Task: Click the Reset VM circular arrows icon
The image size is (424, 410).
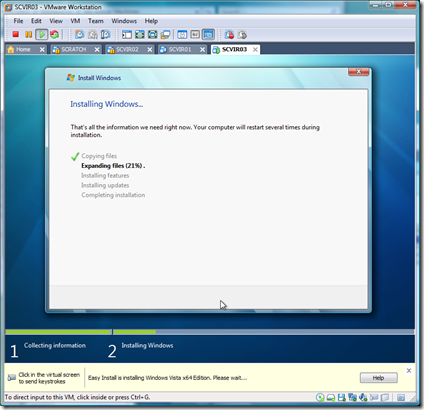Action: pyautogui.click(x=54, y=34)
